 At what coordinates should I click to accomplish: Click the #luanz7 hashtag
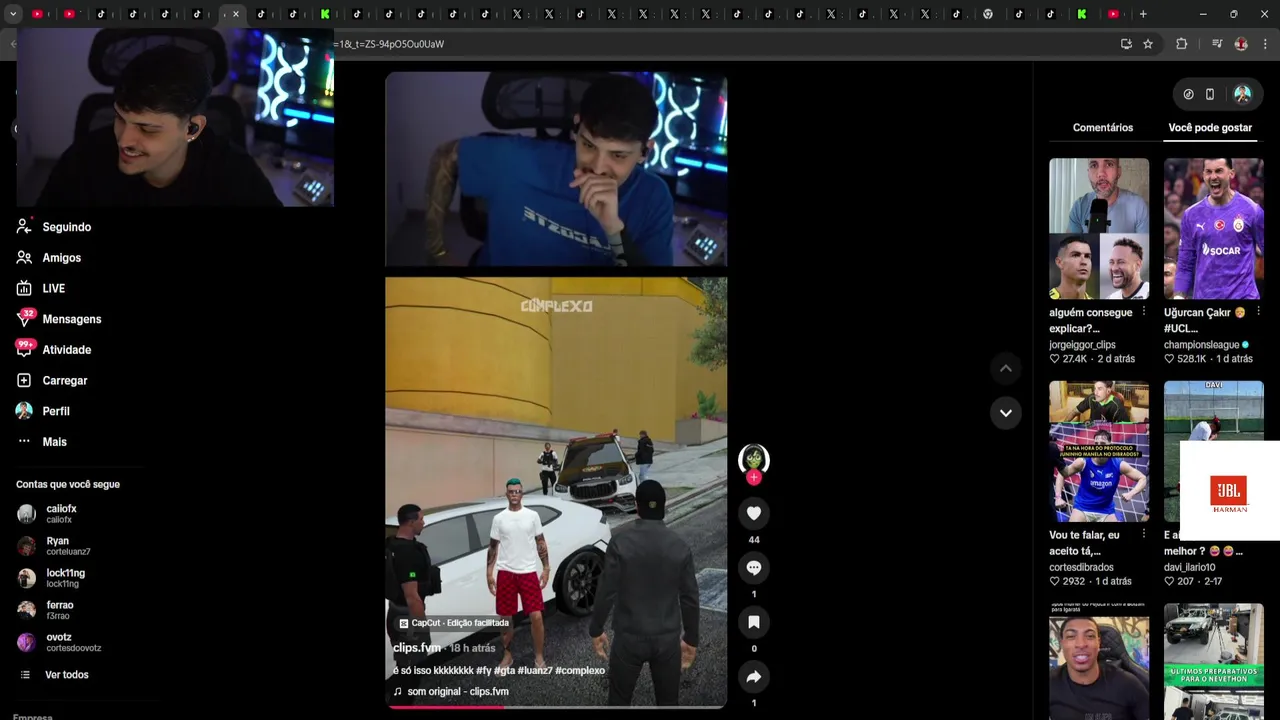pyautogui.click(x=535, y=671)
